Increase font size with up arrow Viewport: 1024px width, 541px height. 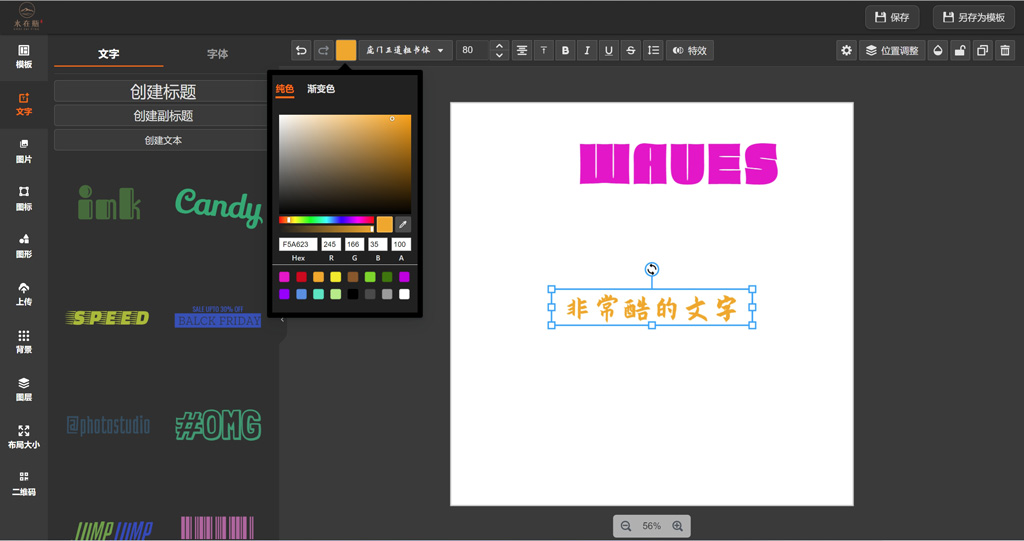click(499, 45)
